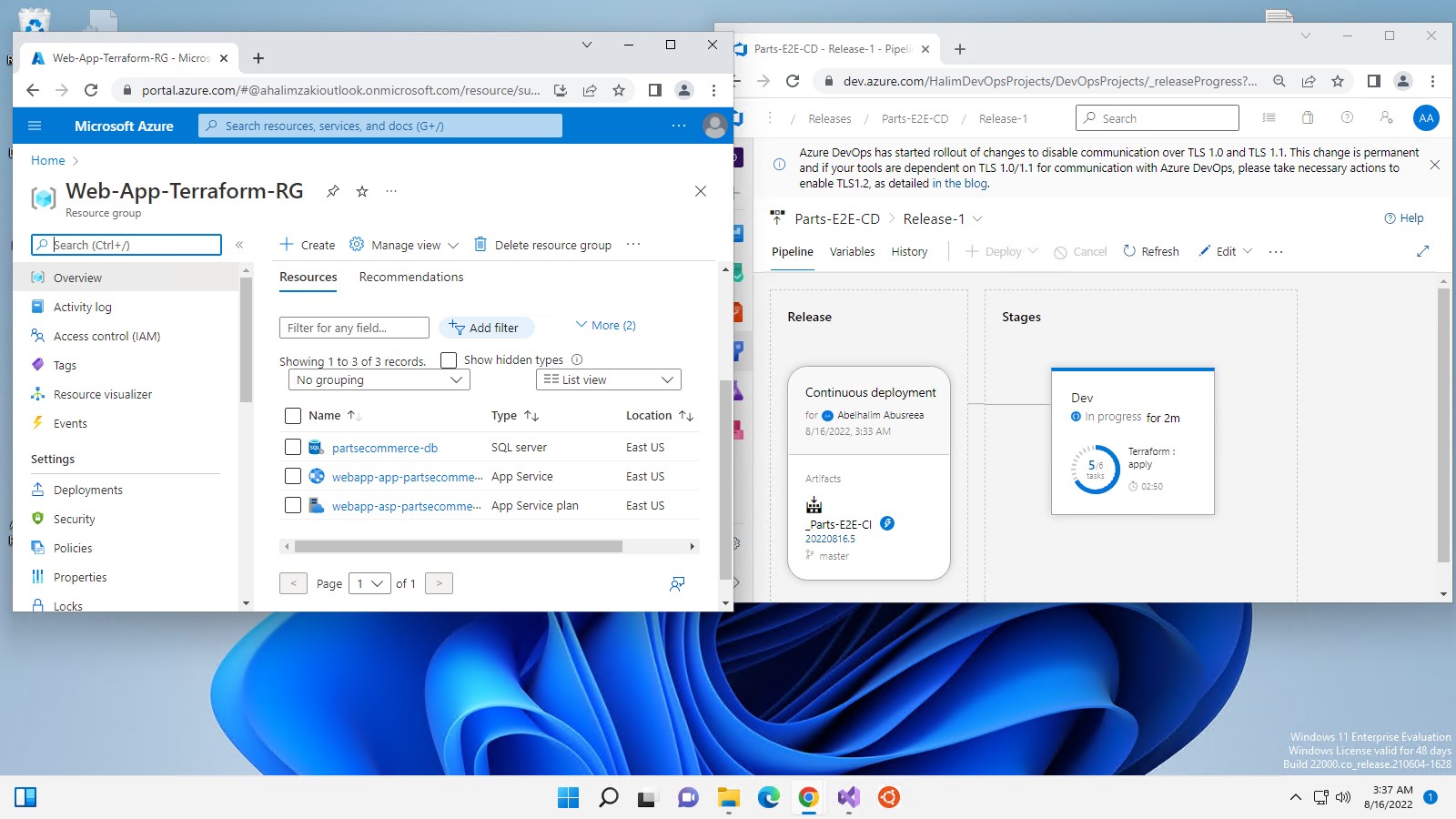Select the Pipeline tab in release
Screen dimensions: 1456x819
793,251
